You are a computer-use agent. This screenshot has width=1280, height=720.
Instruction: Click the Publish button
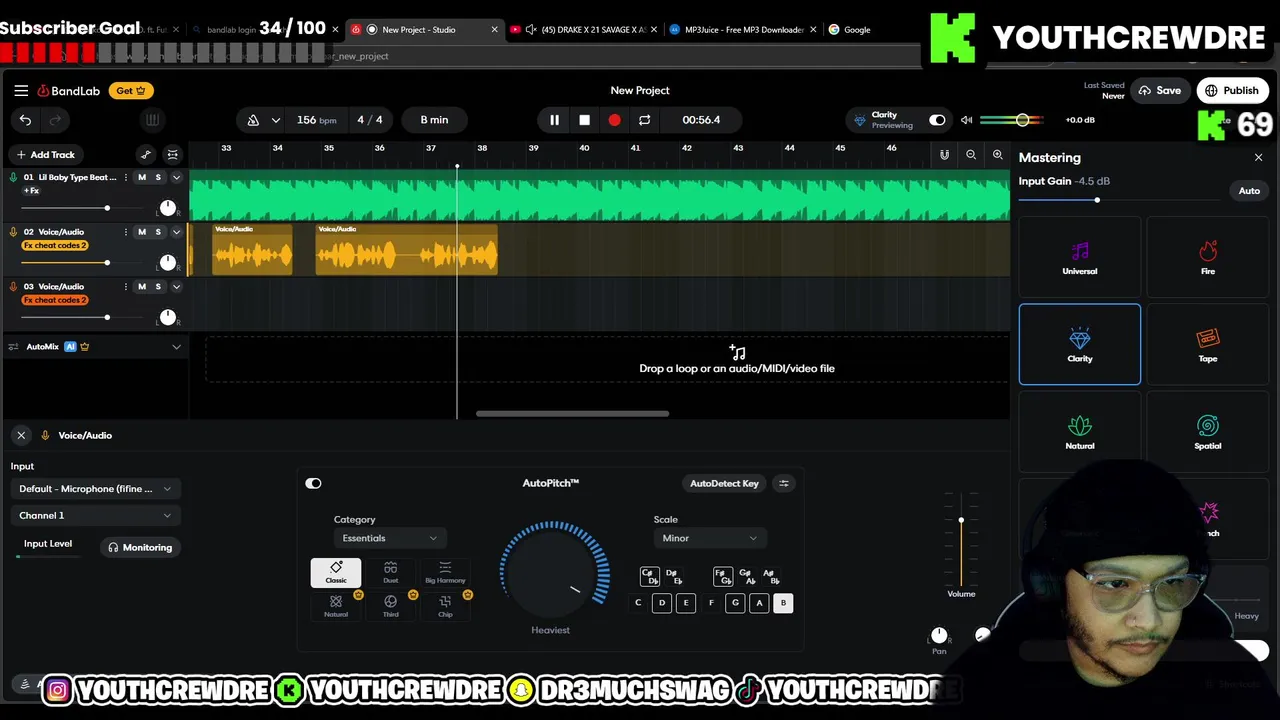[x=1232, y=90]
